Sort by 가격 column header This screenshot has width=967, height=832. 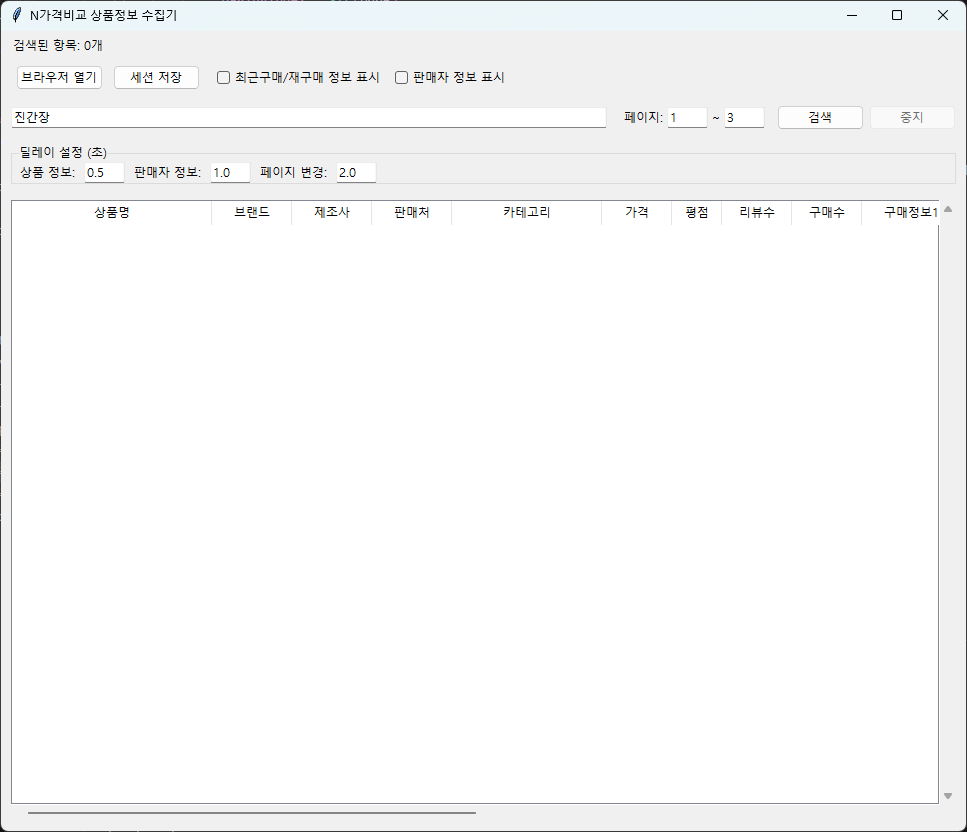pyautogui.click(x=636, y=213)
